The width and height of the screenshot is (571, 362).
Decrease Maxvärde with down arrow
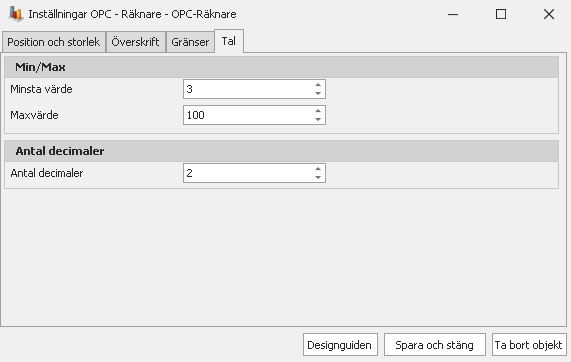coord(318,120)
